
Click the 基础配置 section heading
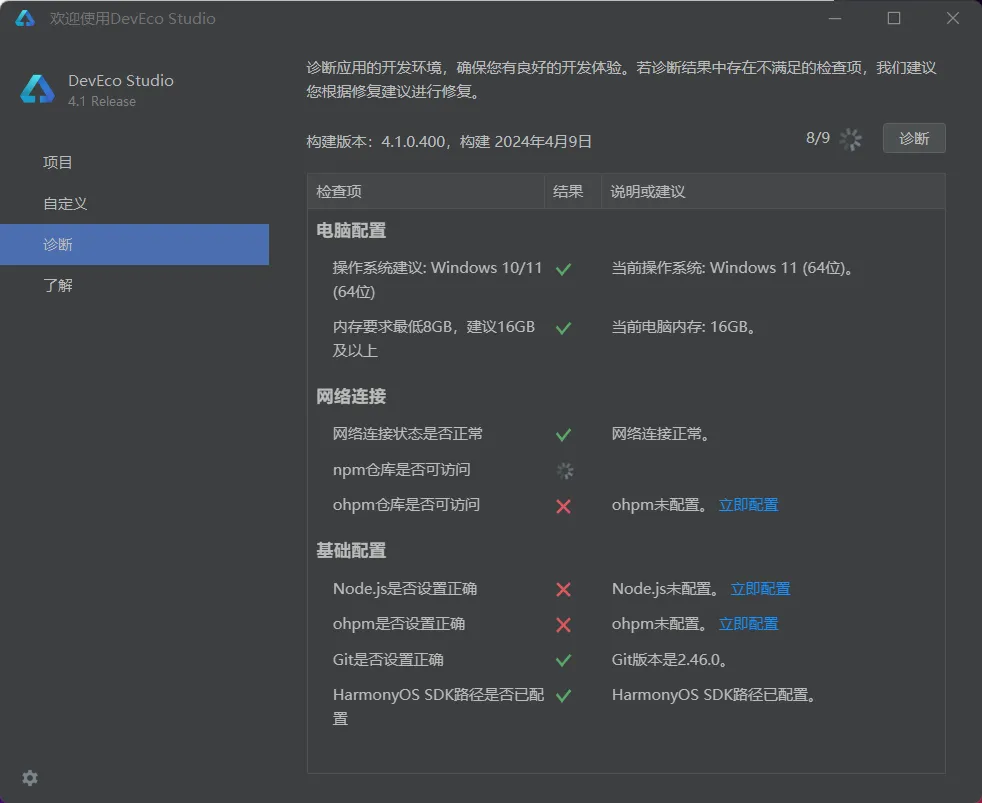351,551
